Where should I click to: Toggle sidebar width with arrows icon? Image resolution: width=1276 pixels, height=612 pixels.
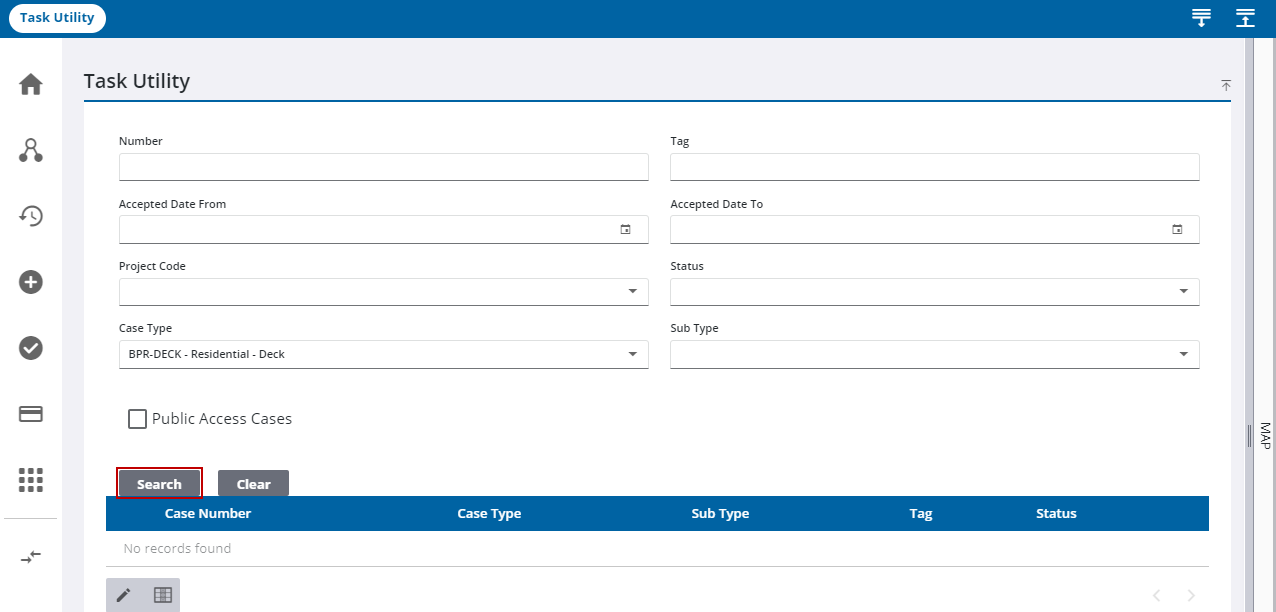pyautogui.click(x=31, y=557)
